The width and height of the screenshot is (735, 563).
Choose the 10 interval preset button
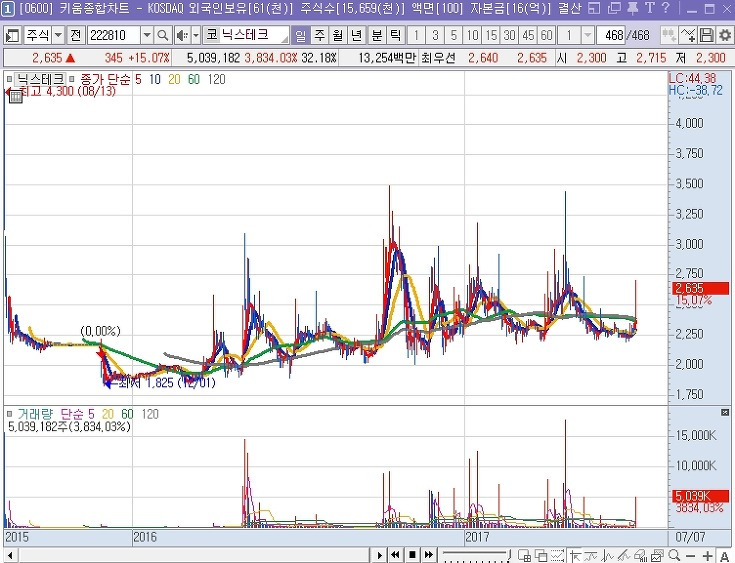(x=472, y=35)
